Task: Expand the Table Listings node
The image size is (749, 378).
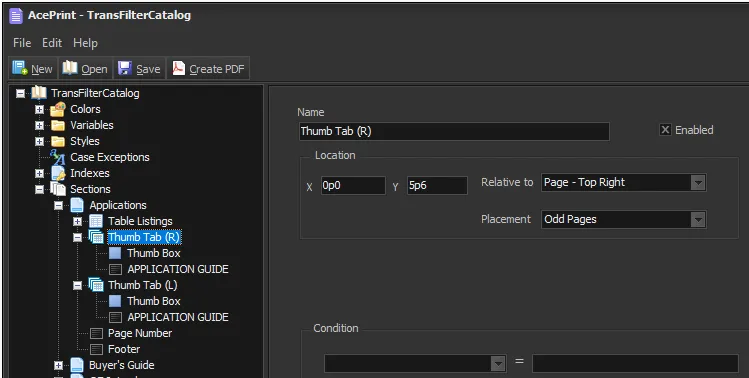Action: (77, 221)
